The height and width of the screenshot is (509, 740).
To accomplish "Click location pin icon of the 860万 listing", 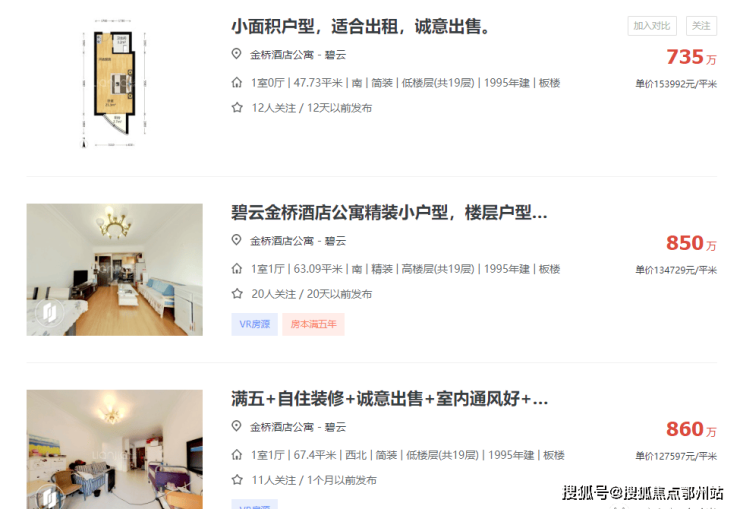I will [x=236, y=426].
